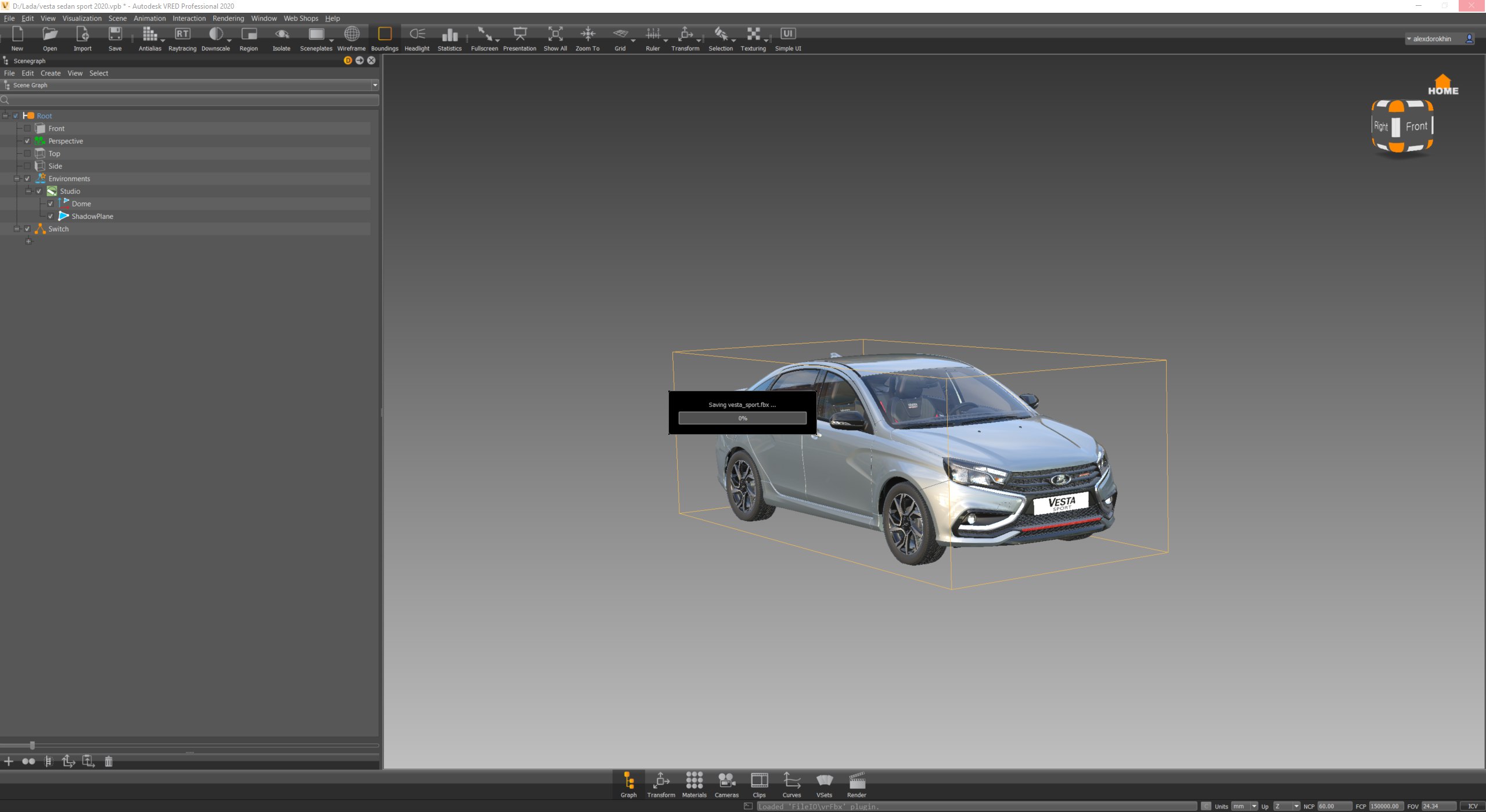Screen dimensions: 1486x812
Task: Open the Visualization menu
Action: click(82, 19)
